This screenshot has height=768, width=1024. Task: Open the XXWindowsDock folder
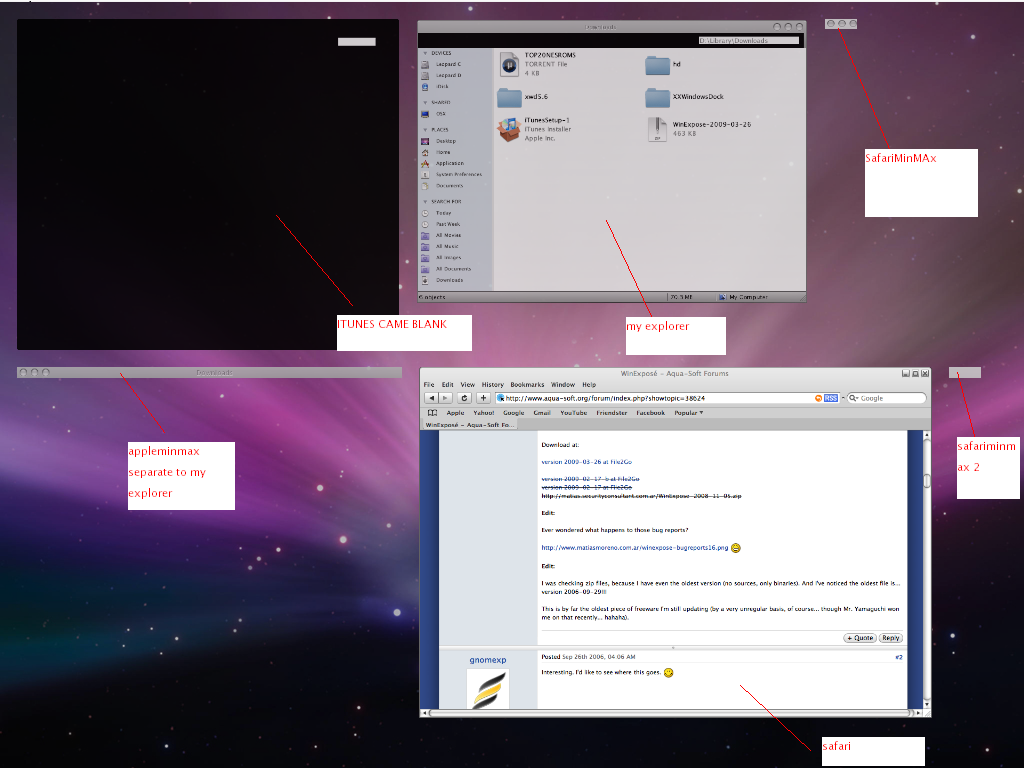click(657, 97)
